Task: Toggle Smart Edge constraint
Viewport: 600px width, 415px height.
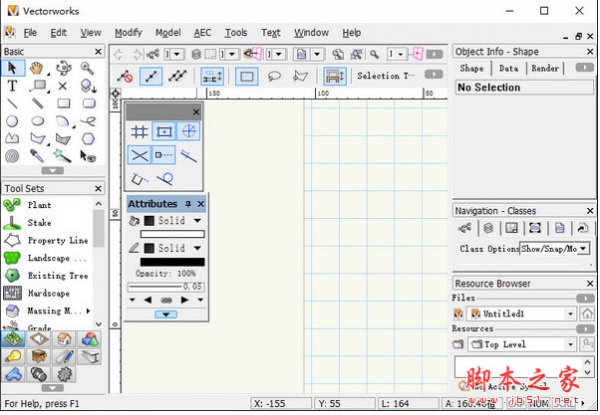Action: click(x=139, y=179)
